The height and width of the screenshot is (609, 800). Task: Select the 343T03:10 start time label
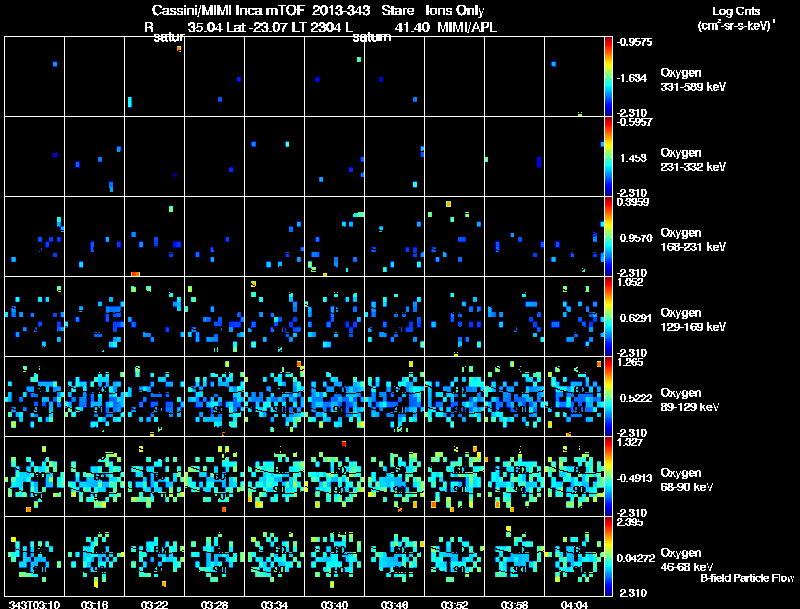click(x=35, y=604)
